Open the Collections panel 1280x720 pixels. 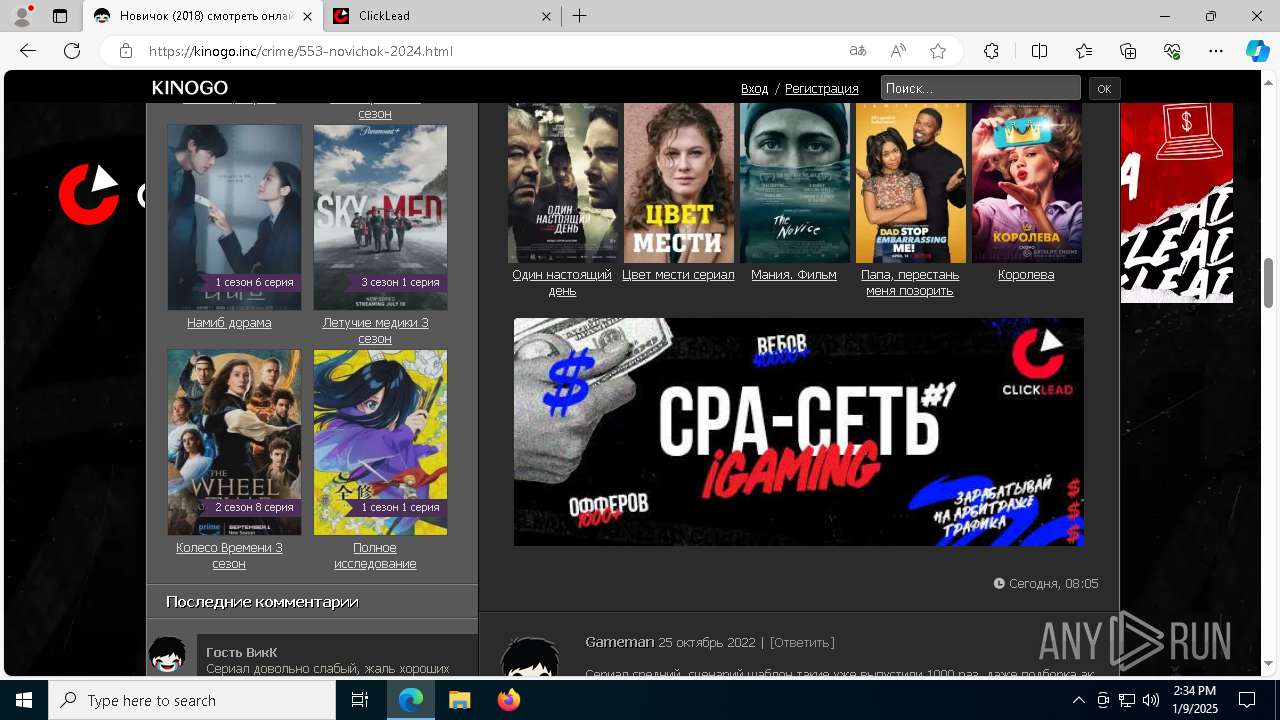point(1128,51)
